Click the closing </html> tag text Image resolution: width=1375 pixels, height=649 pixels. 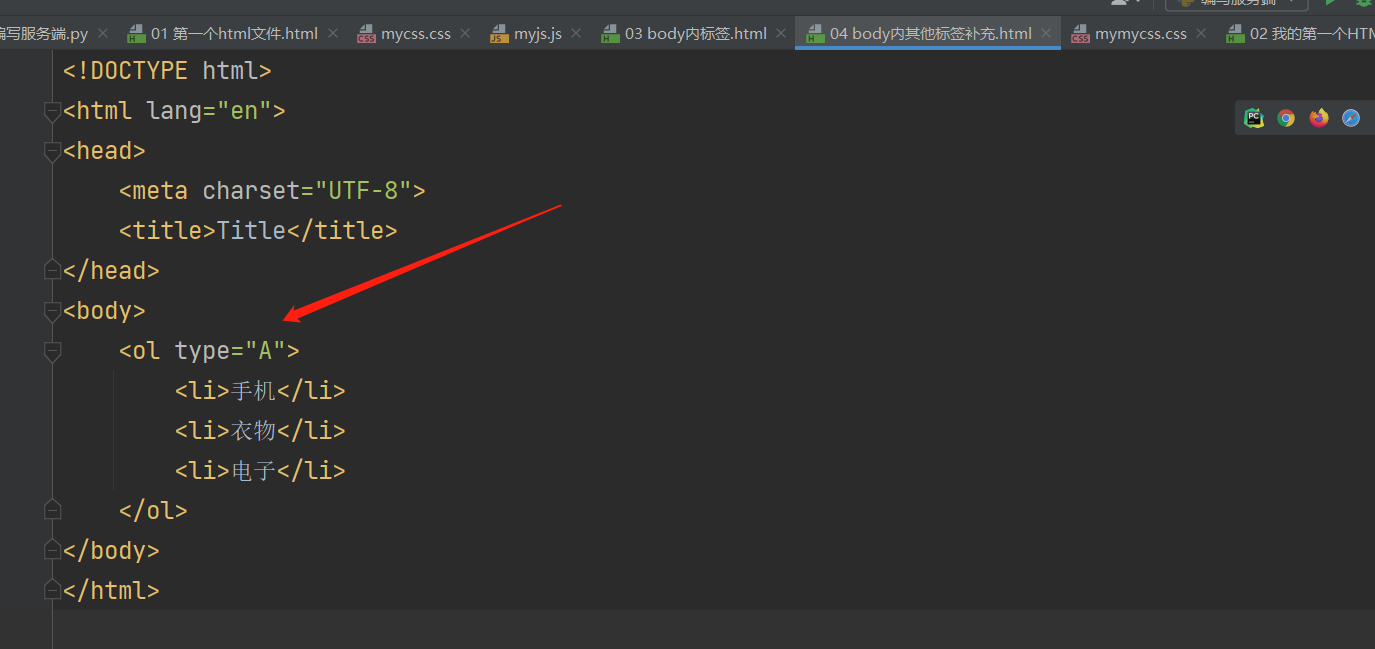pos(111,590)
